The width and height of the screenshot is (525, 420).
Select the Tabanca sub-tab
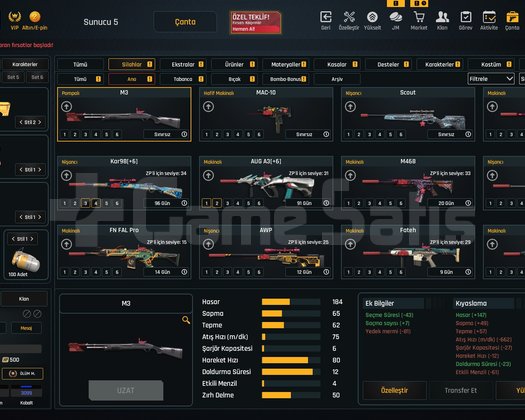pos(183,79)
